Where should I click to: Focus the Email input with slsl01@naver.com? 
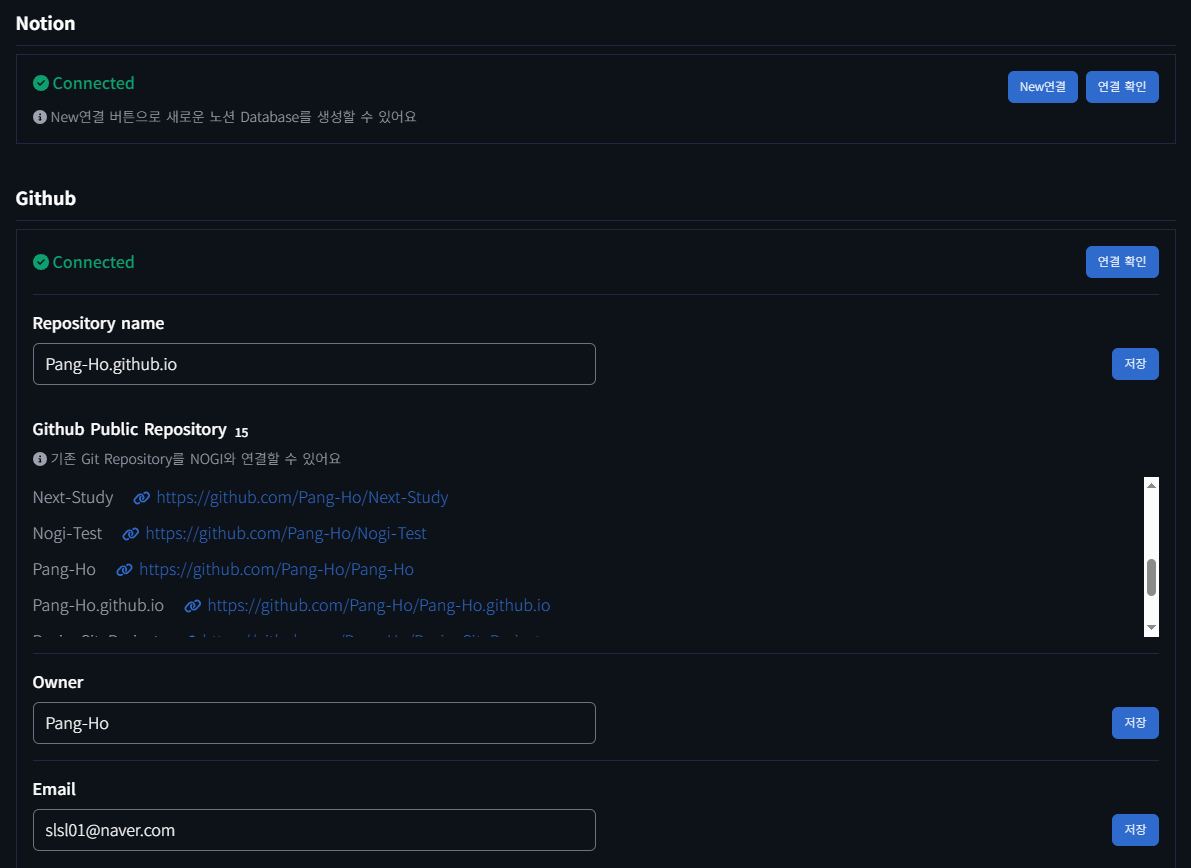tap(314, 830)
